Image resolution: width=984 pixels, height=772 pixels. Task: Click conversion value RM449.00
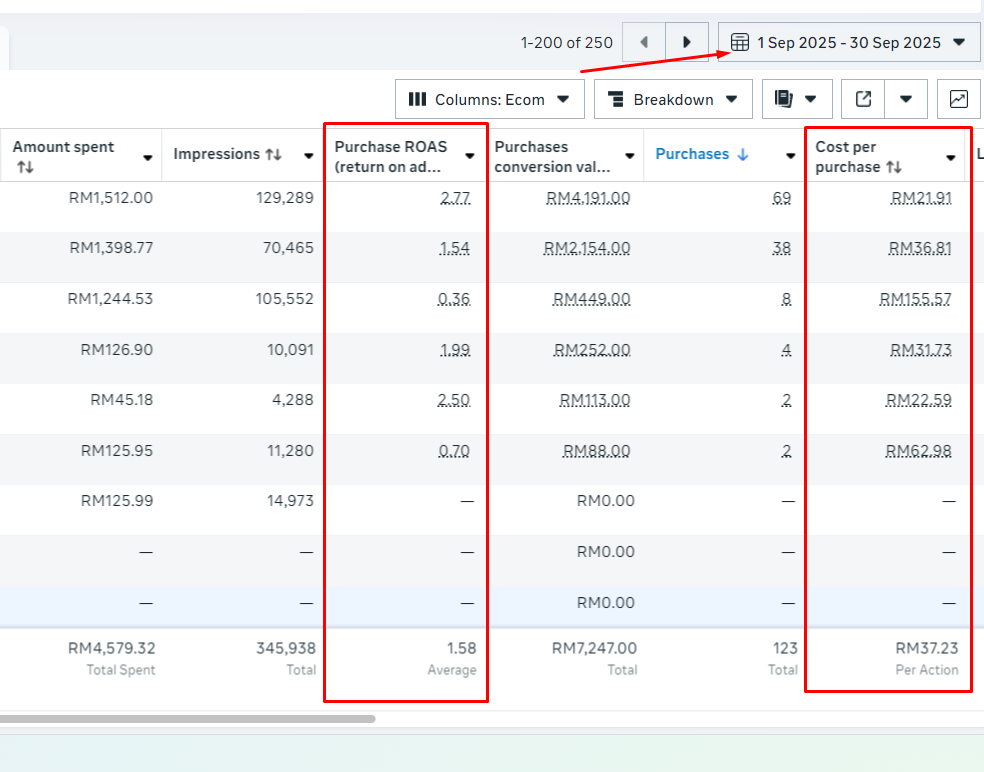591,299
